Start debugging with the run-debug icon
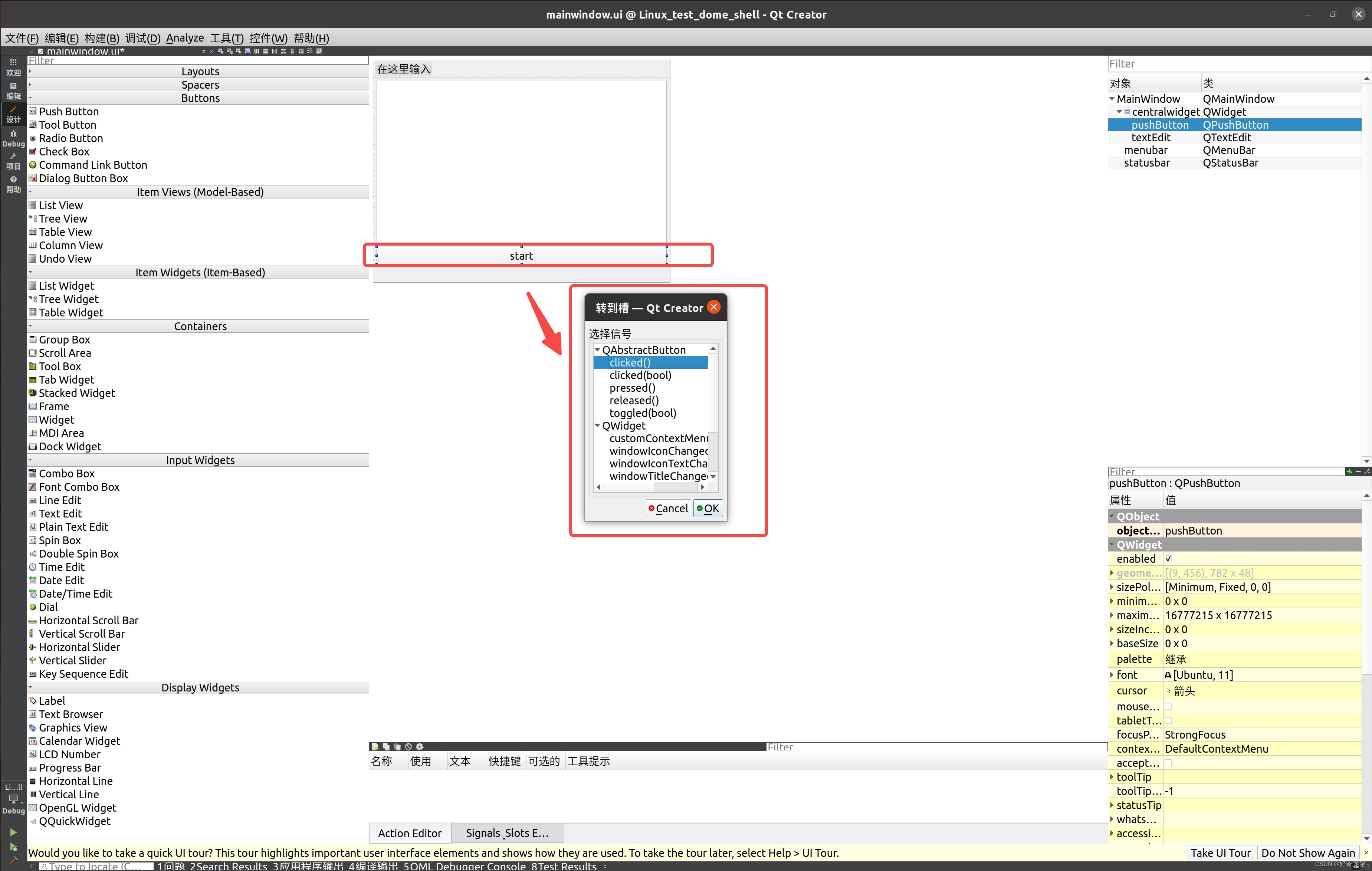1372x871 pixels. click(x=13, y=847)
